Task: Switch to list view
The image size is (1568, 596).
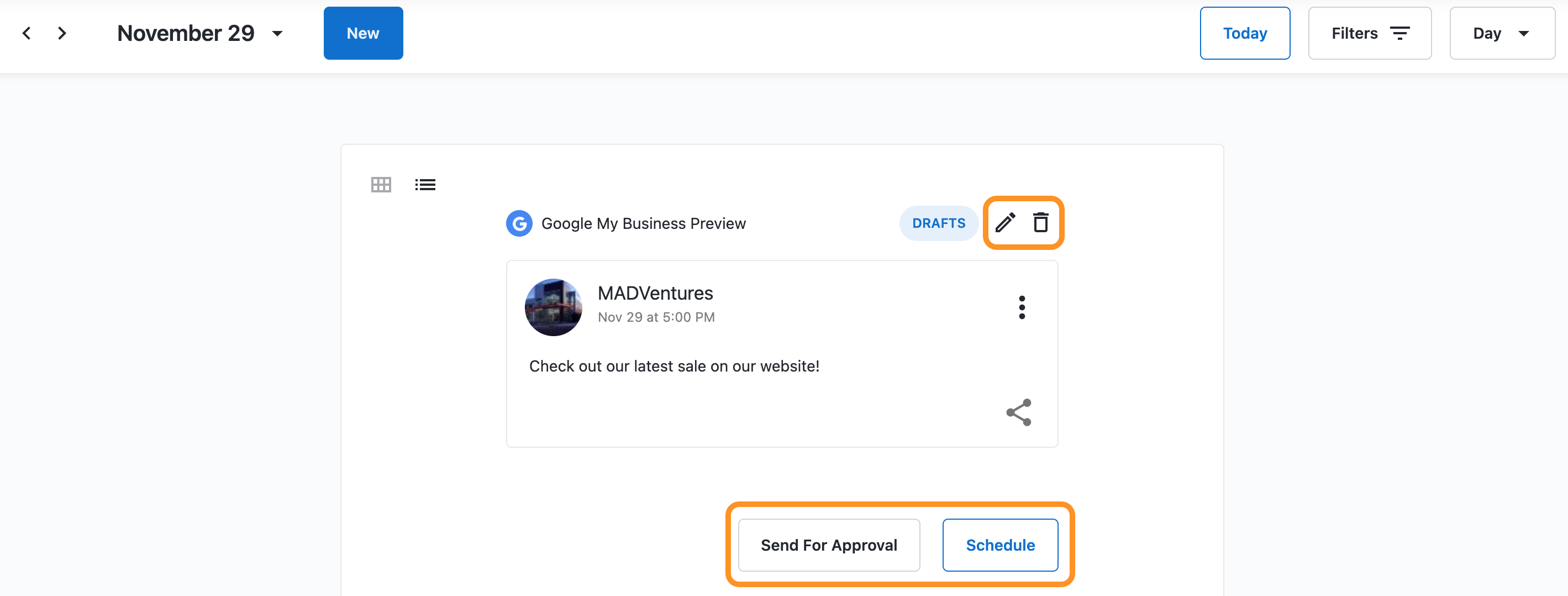Action: click(x=425, y=184)
